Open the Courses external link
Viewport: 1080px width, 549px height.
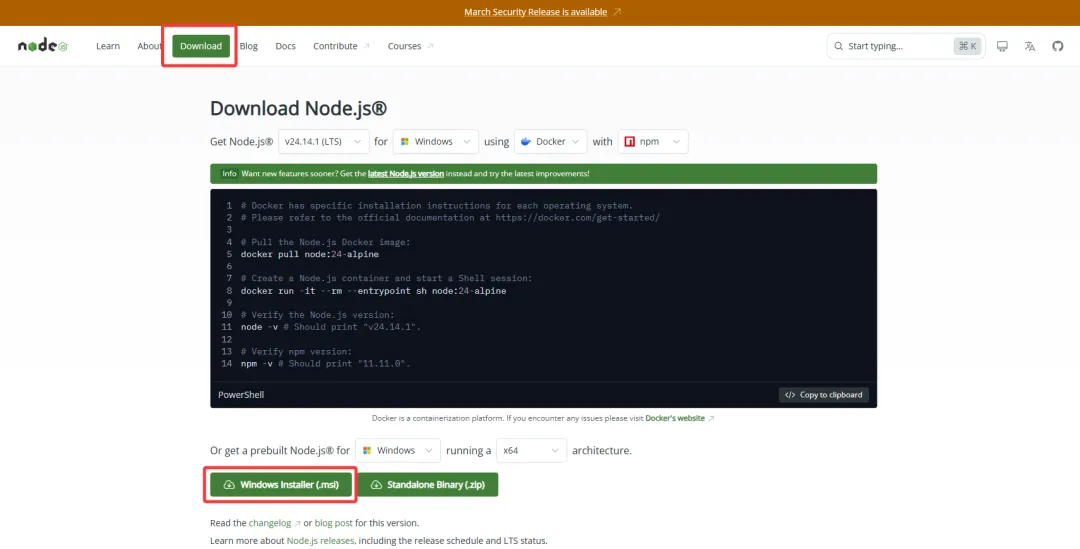click(x=411, y=46)
